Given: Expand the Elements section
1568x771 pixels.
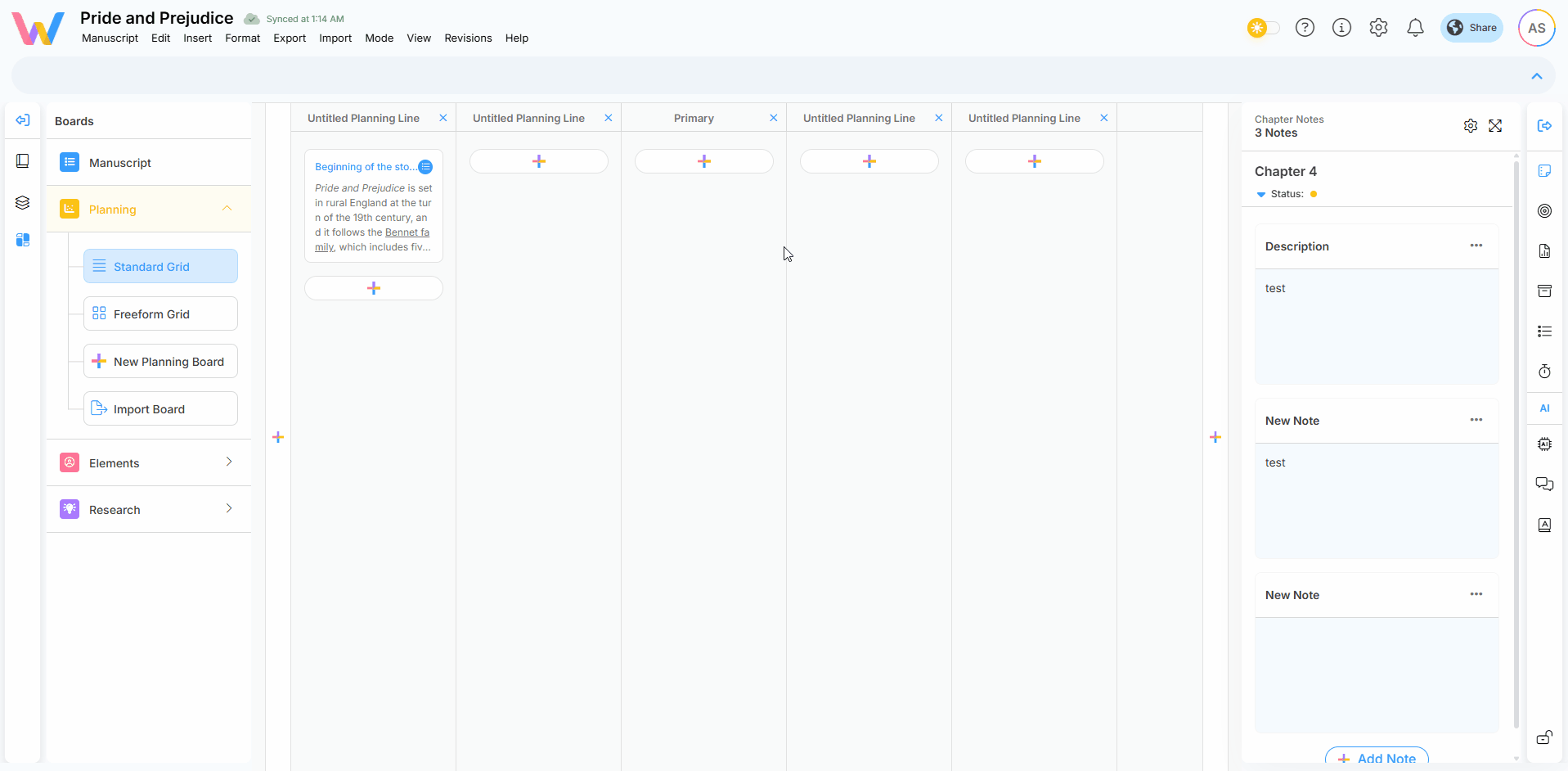Looking at the screenshot, I should click(x=229, y=462).
